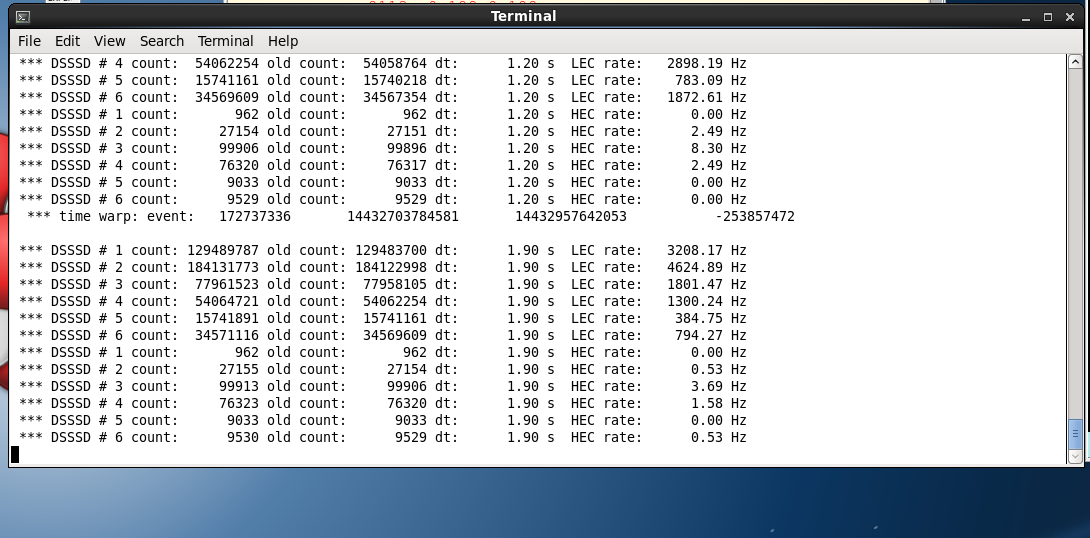The image size is (1090, 538).
Task: Click the LEC rate 2898.19 Hz
Action: (706, 63)
